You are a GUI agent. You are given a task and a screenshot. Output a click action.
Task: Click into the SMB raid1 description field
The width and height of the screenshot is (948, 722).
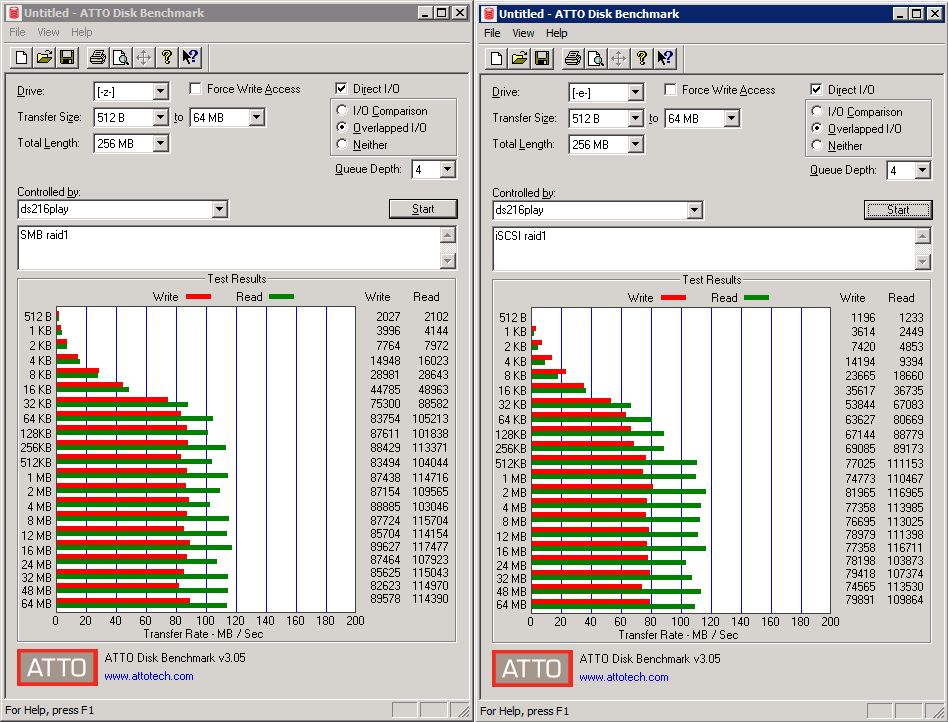tap(230, 248)
